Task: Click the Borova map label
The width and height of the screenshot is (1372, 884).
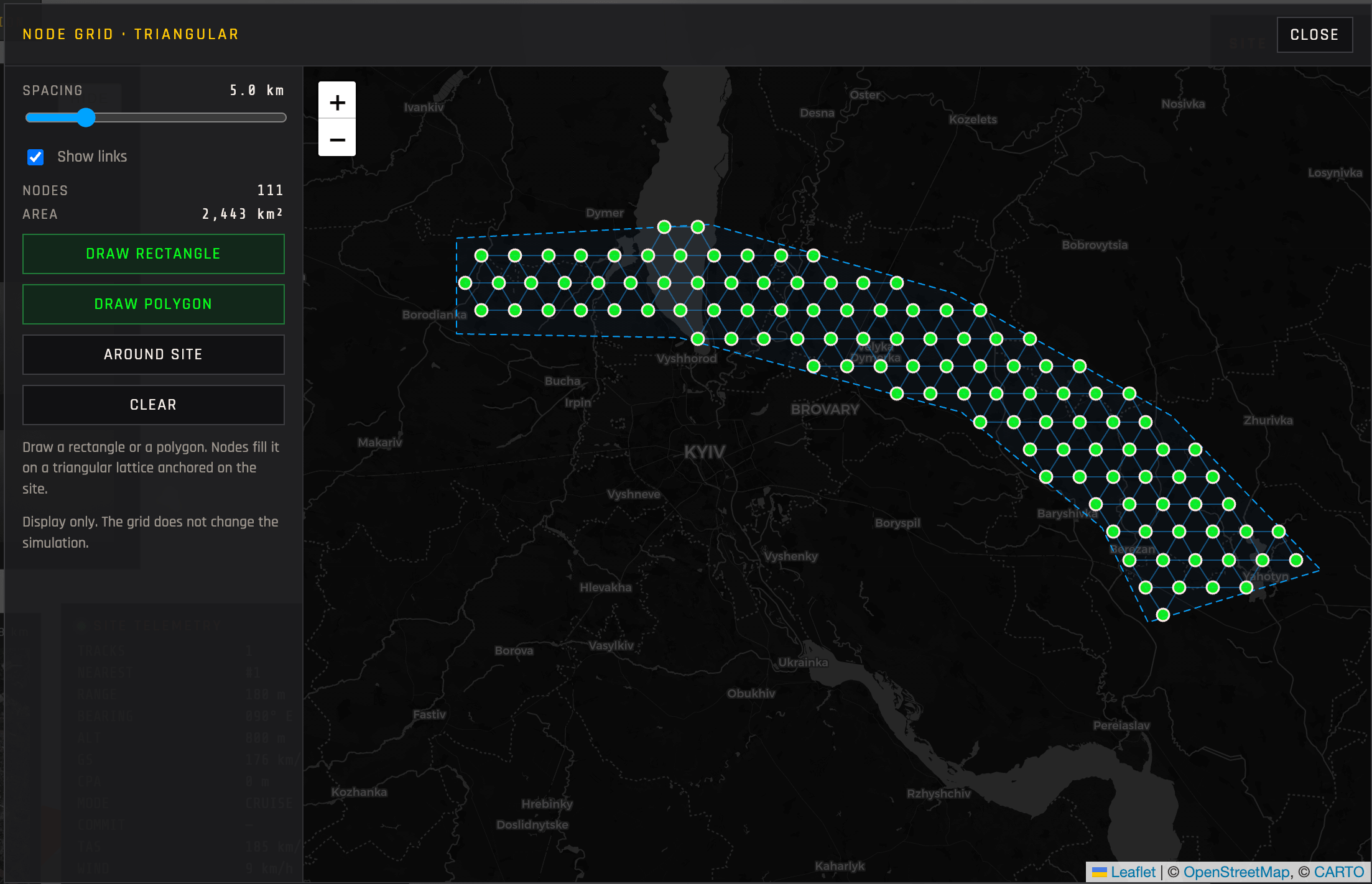Action: coord(514,650)
